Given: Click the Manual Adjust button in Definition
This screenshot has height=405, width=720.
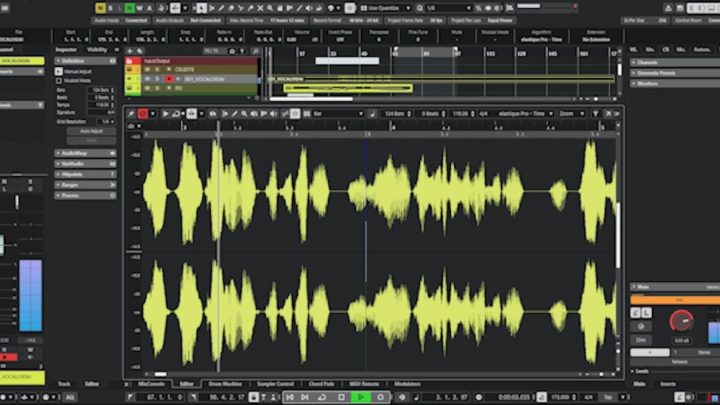Looking at the screenshot, I should click(x=59, y=71).
